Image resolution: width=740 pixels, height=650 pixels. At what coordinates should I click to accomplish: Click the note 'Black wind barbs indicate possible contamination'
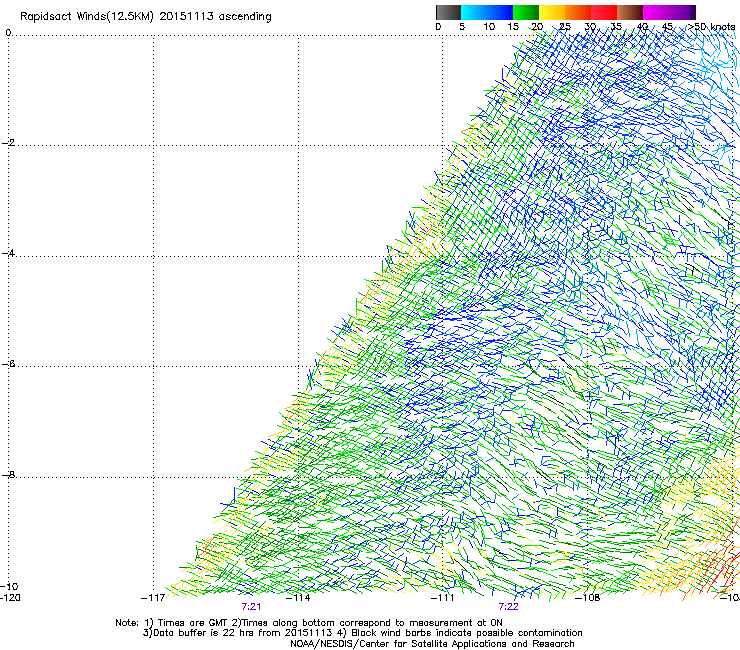[466, 633]
